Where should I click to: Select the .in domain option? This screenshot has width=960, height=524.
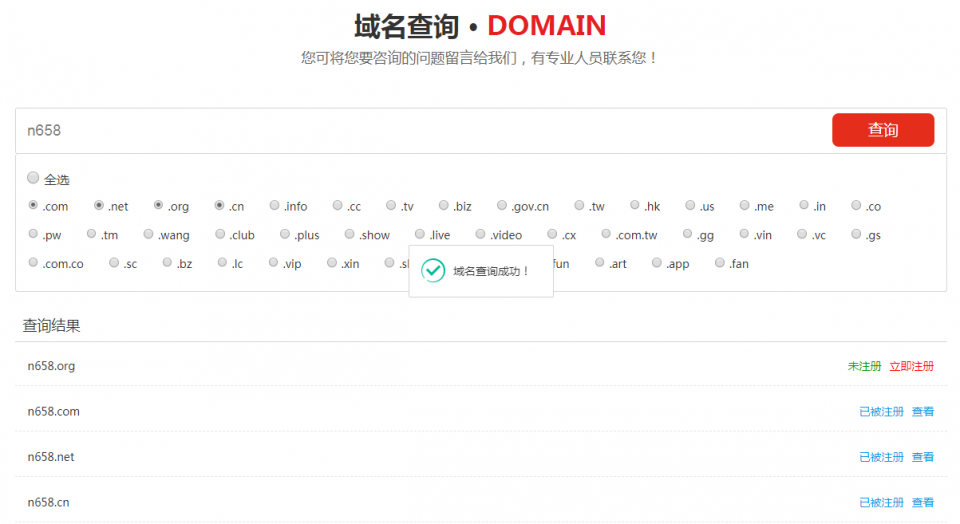(x=804, y=205)
